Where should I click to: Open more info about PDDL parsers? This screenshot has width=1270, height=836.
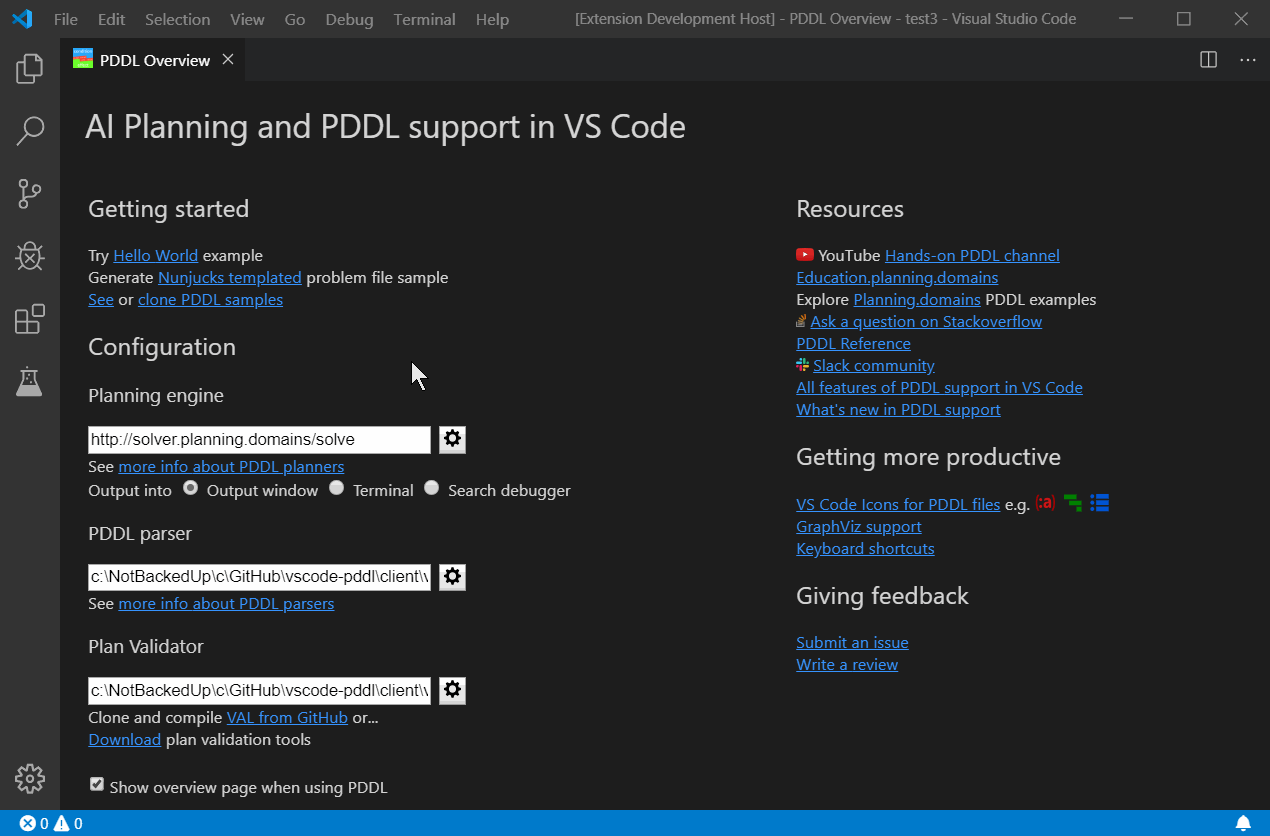[226, 603]
